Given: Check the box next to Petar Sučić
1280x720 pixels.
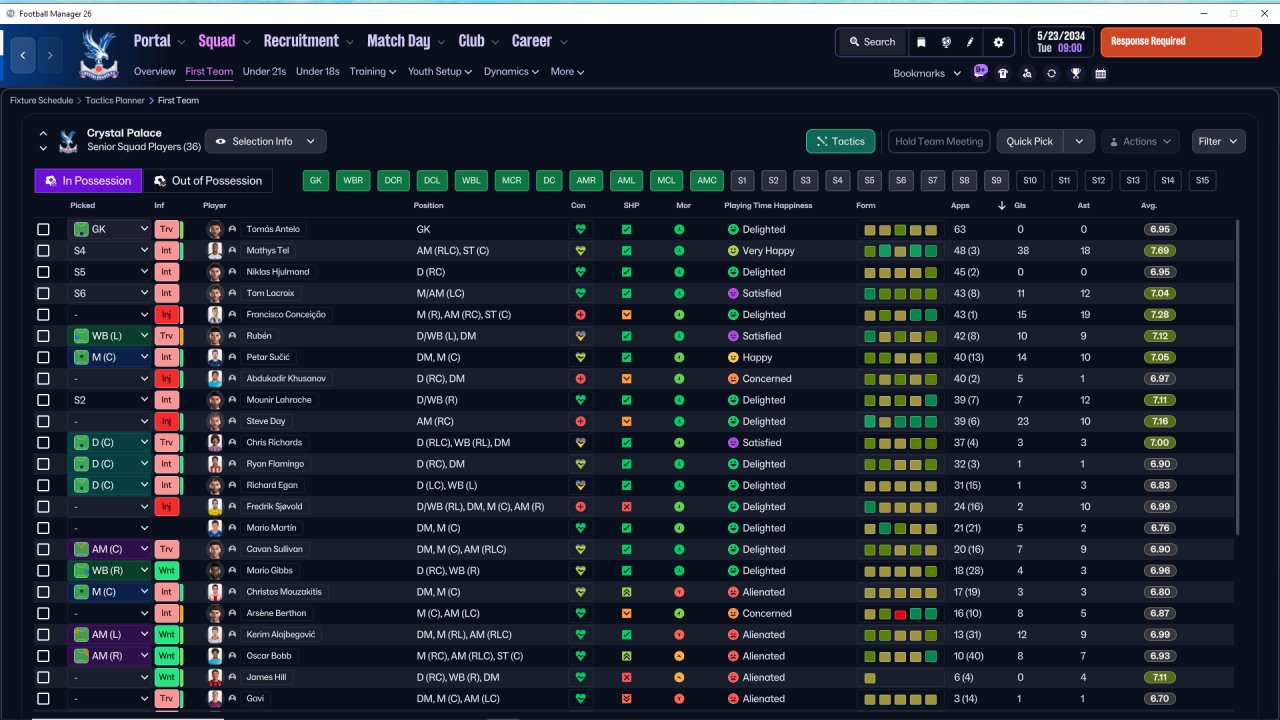Looking at the screenshot, I should pyautogui.click(x=43, y=357).
